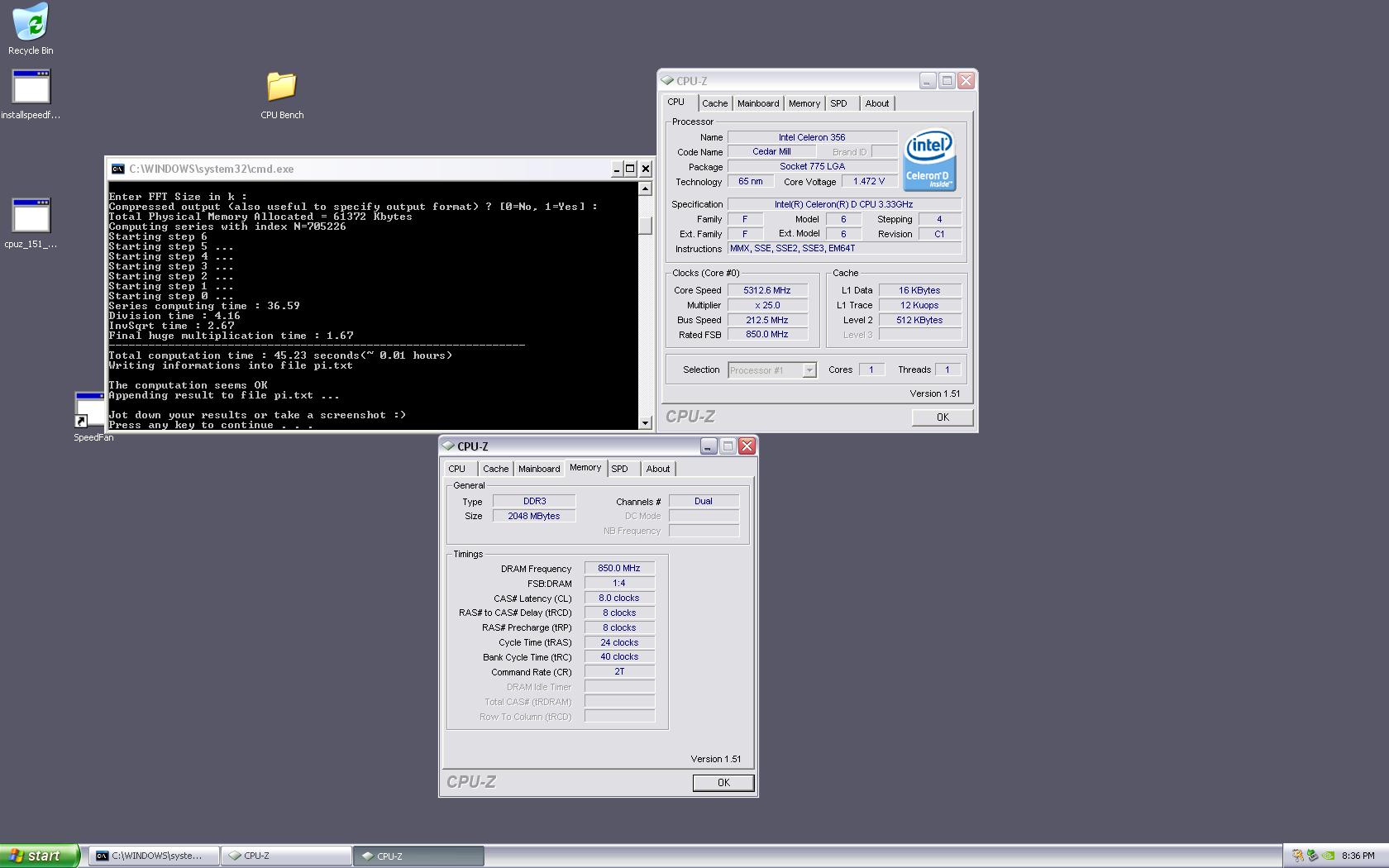
Task: Click the Multiplier value x 25.0
Action: (767, 305)
